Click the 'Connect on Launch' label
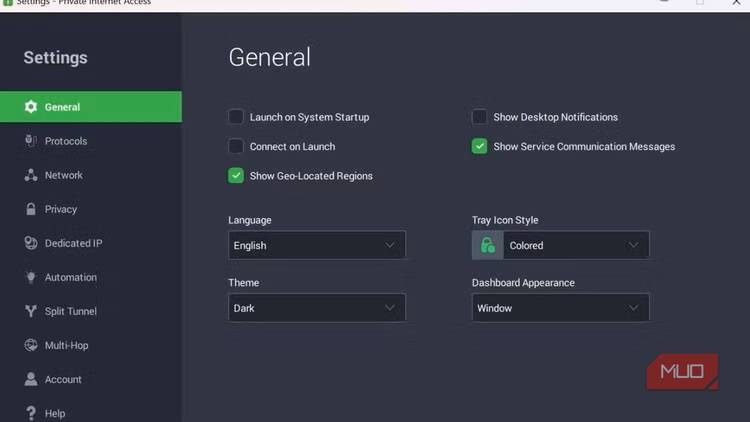The image size is (750, 422). 292,146
